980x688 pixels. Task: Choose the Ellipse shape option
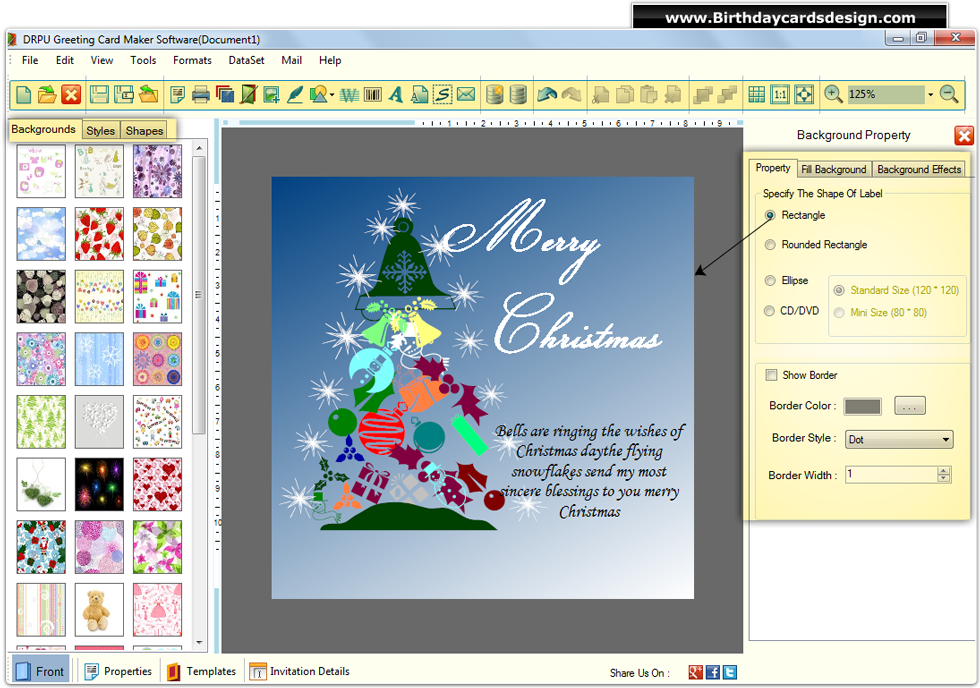(x=770, y=281)
